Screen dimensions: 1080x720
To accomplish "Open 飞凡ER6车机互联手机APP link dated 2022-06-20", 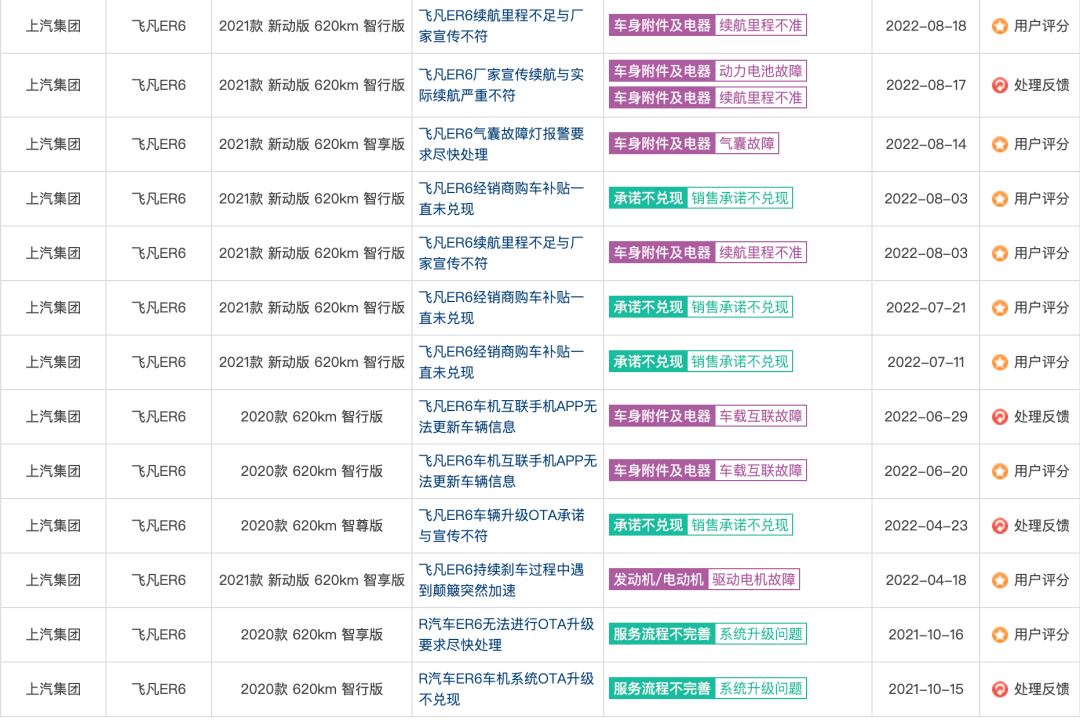I will (x=508, y=471).
